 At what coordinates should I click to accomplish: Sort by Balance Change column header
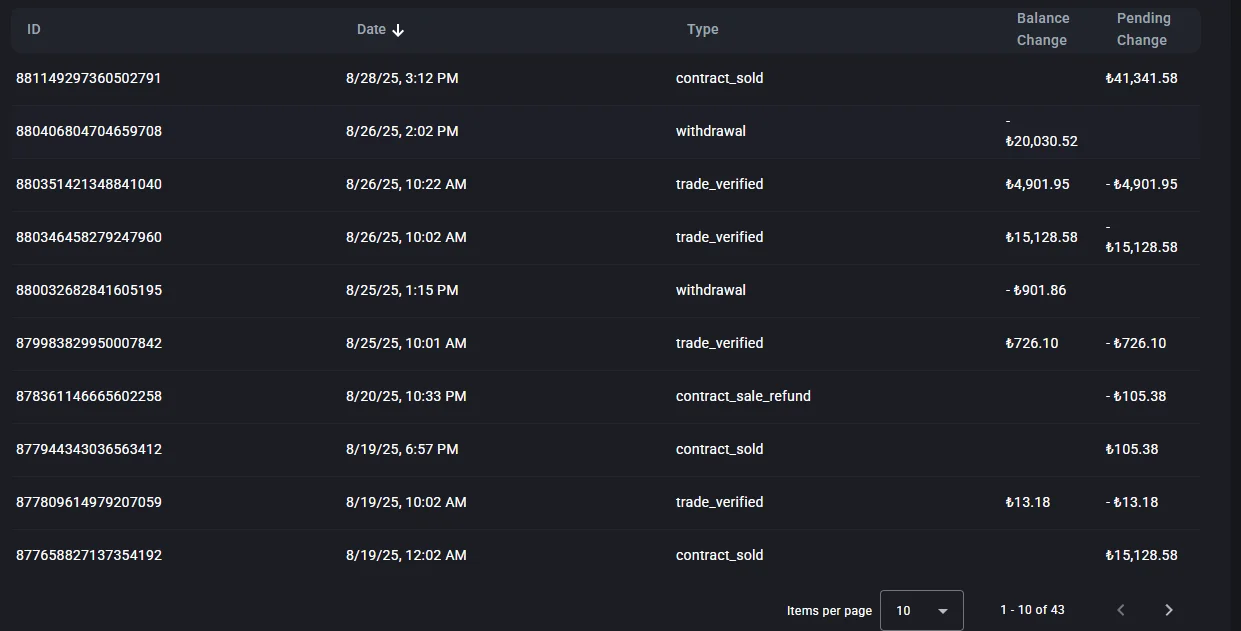click(1042, 29)
